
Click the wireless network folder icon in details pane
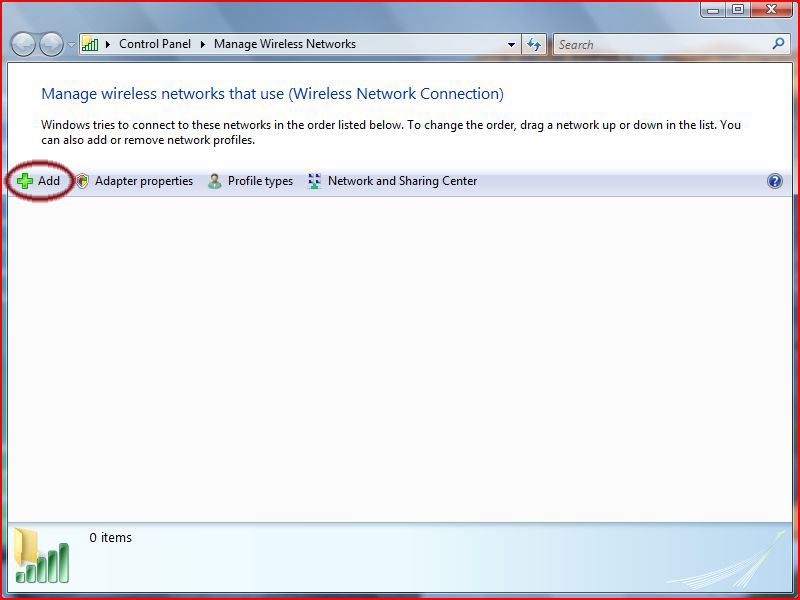coord(41,556)
